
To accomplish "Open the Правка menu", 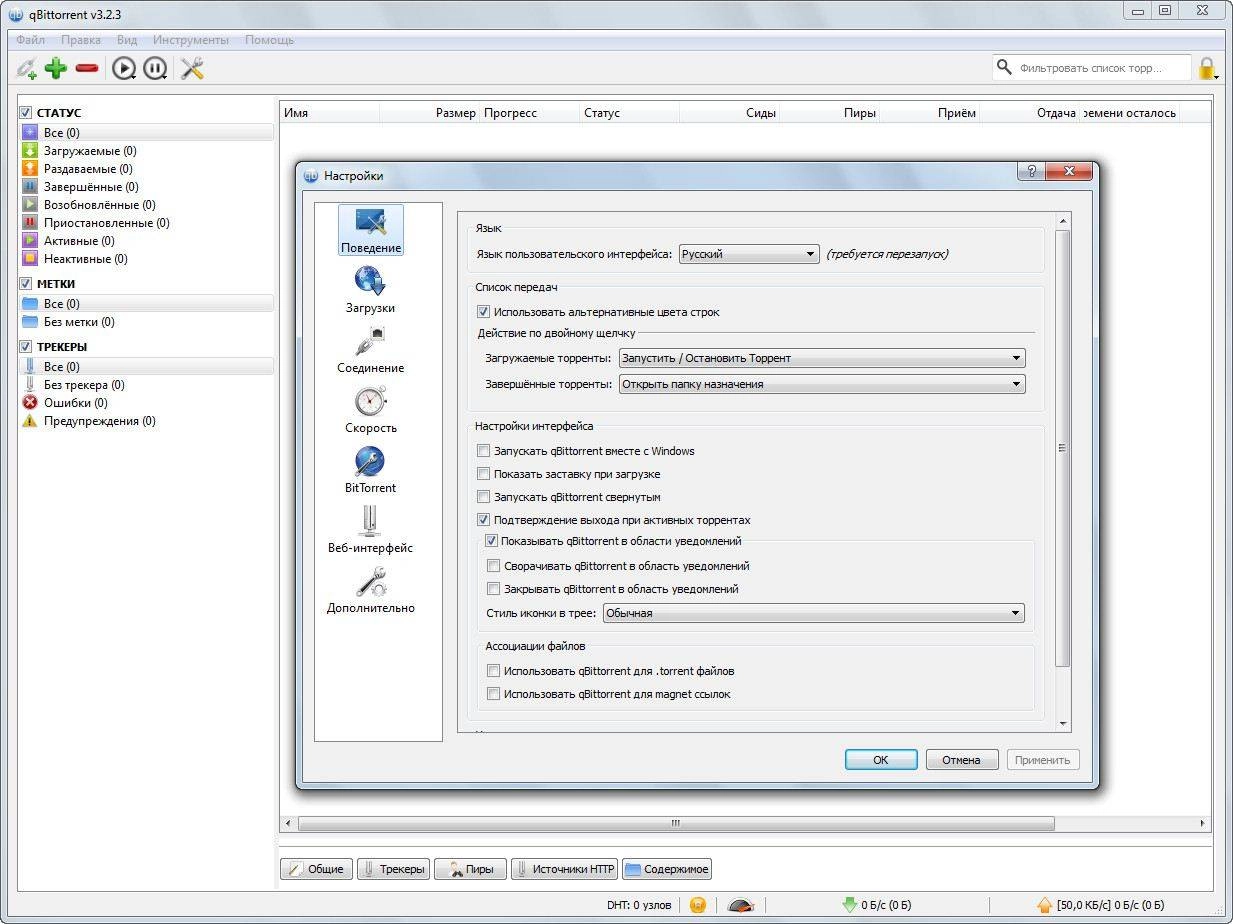I will (81, 40).
